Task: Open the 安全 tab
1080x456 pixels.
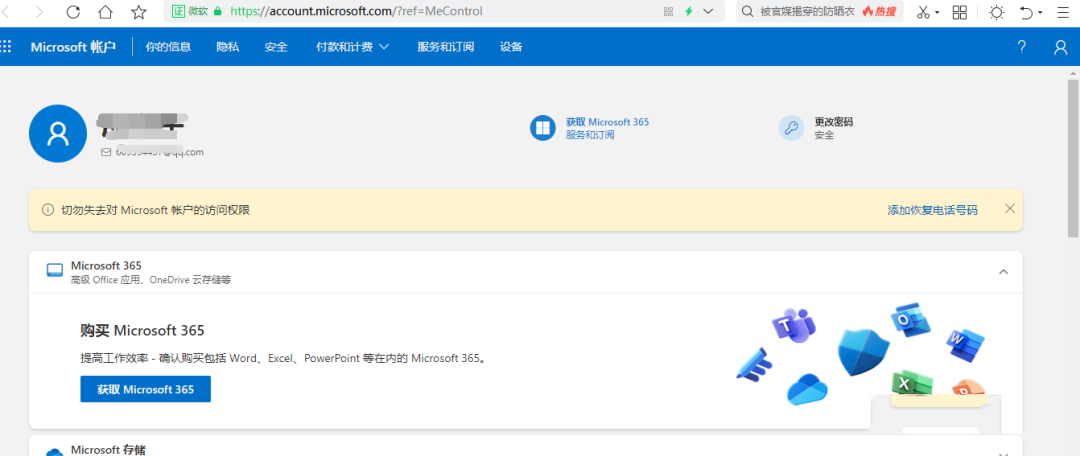Action: (x=276, y=47)
